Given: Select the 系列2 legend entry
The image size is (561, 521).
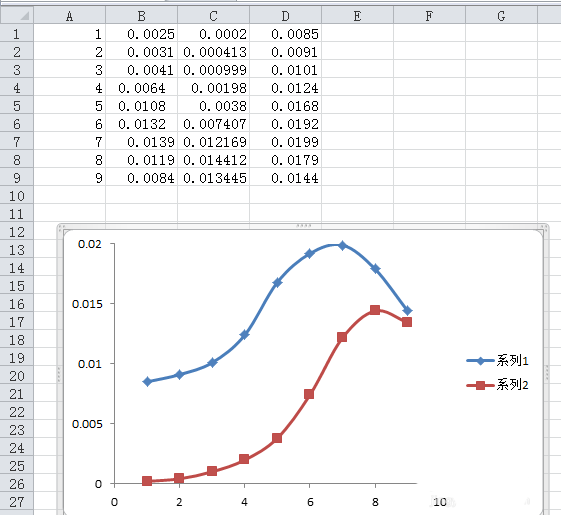Looking at the screenshot, I should point(497,385).
